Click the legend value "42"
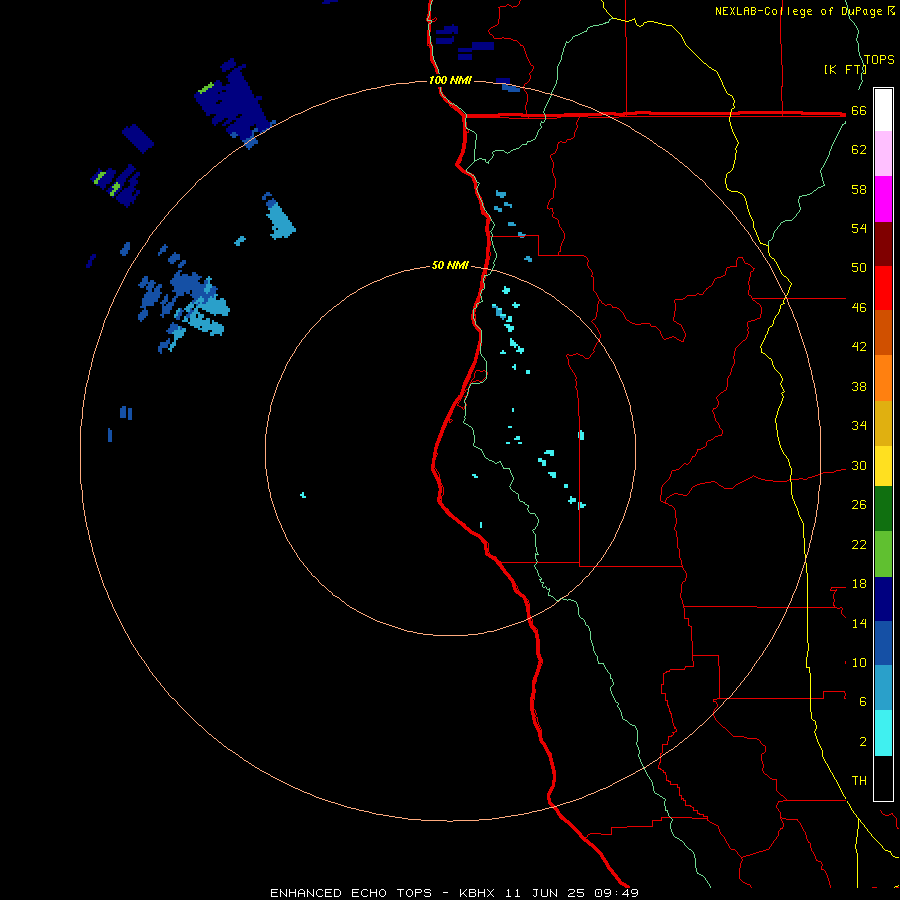The width and height of the screenshot is (900, 900). point(859,347)
